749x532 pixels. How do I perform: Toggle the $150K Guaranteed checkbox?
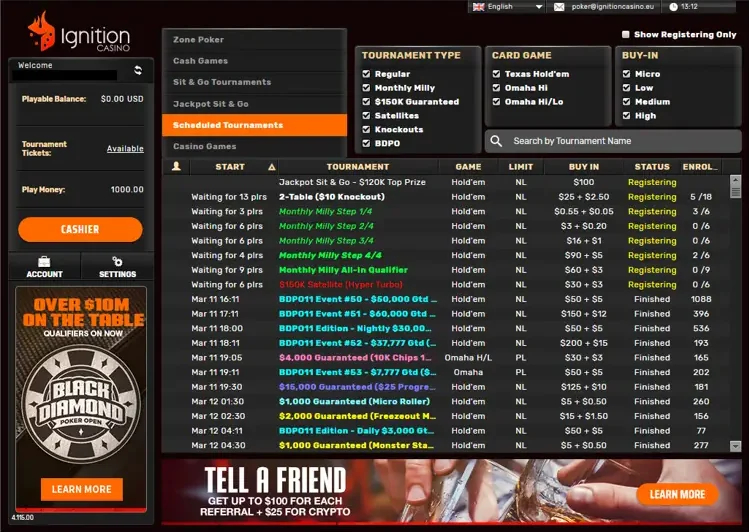coord(366,101)
